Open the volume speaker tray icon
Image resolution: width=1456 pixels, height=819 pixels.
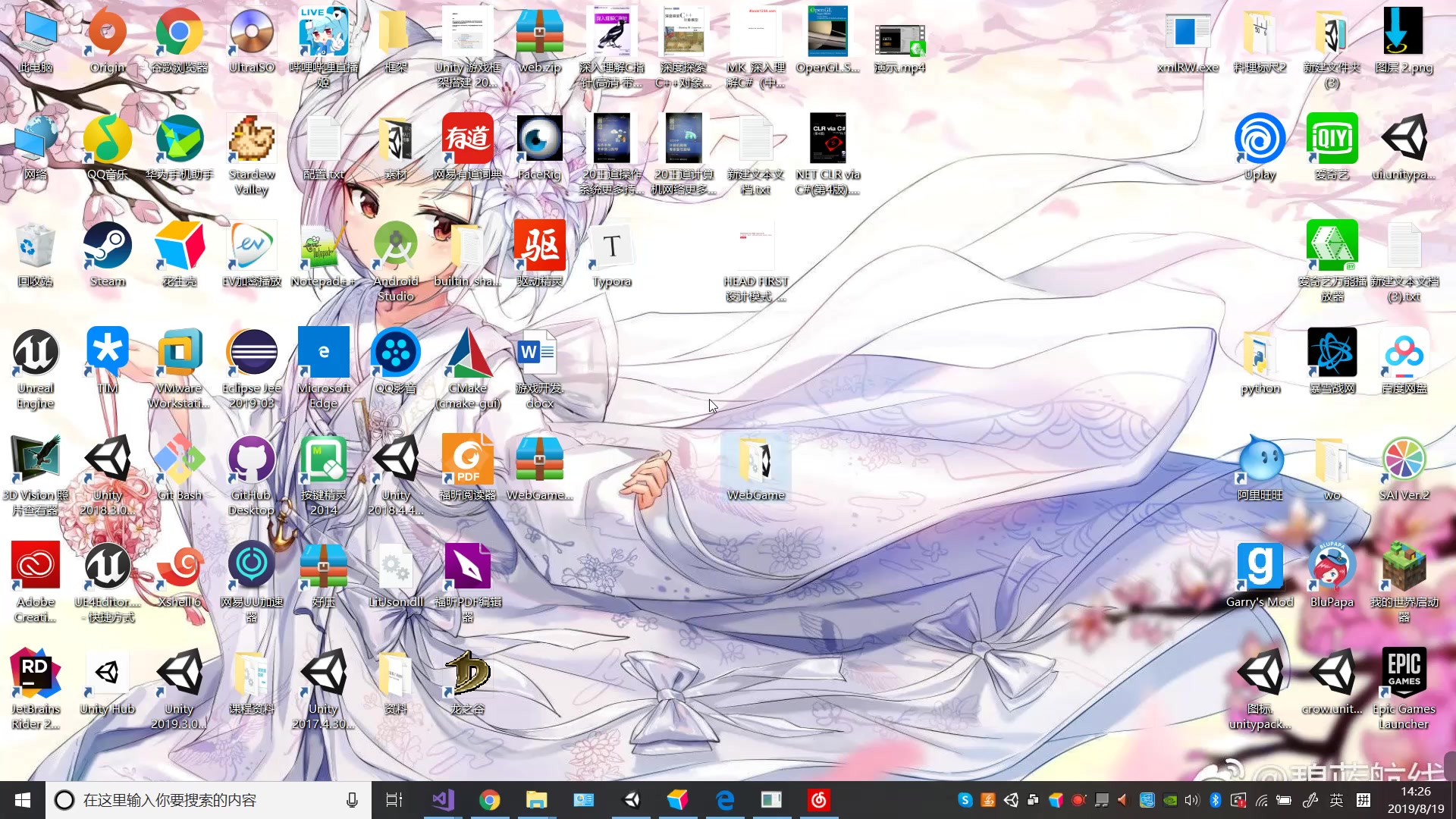(1191, 800)
